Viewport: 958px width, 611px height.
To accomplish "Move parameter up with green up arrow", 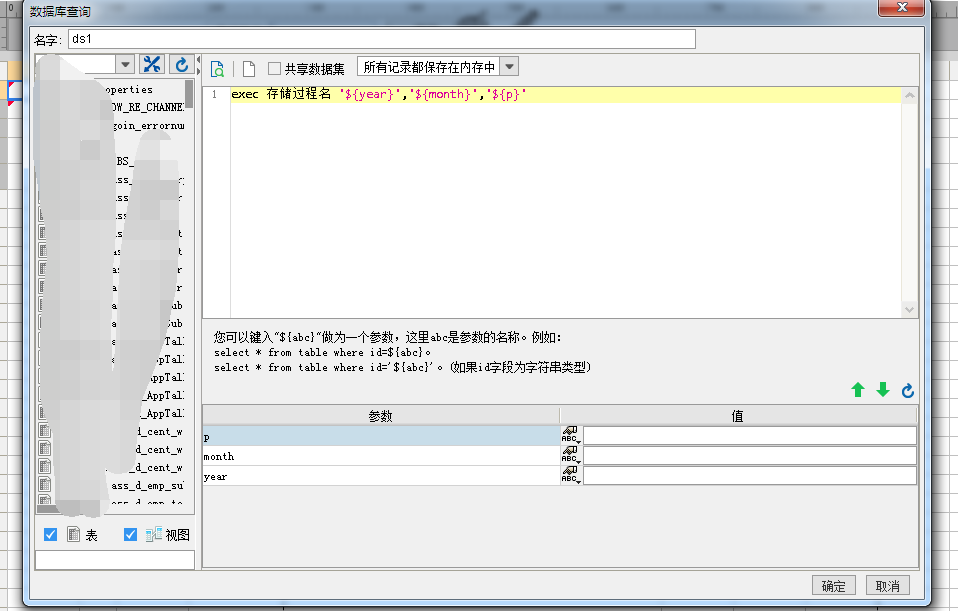I will 858,390.
